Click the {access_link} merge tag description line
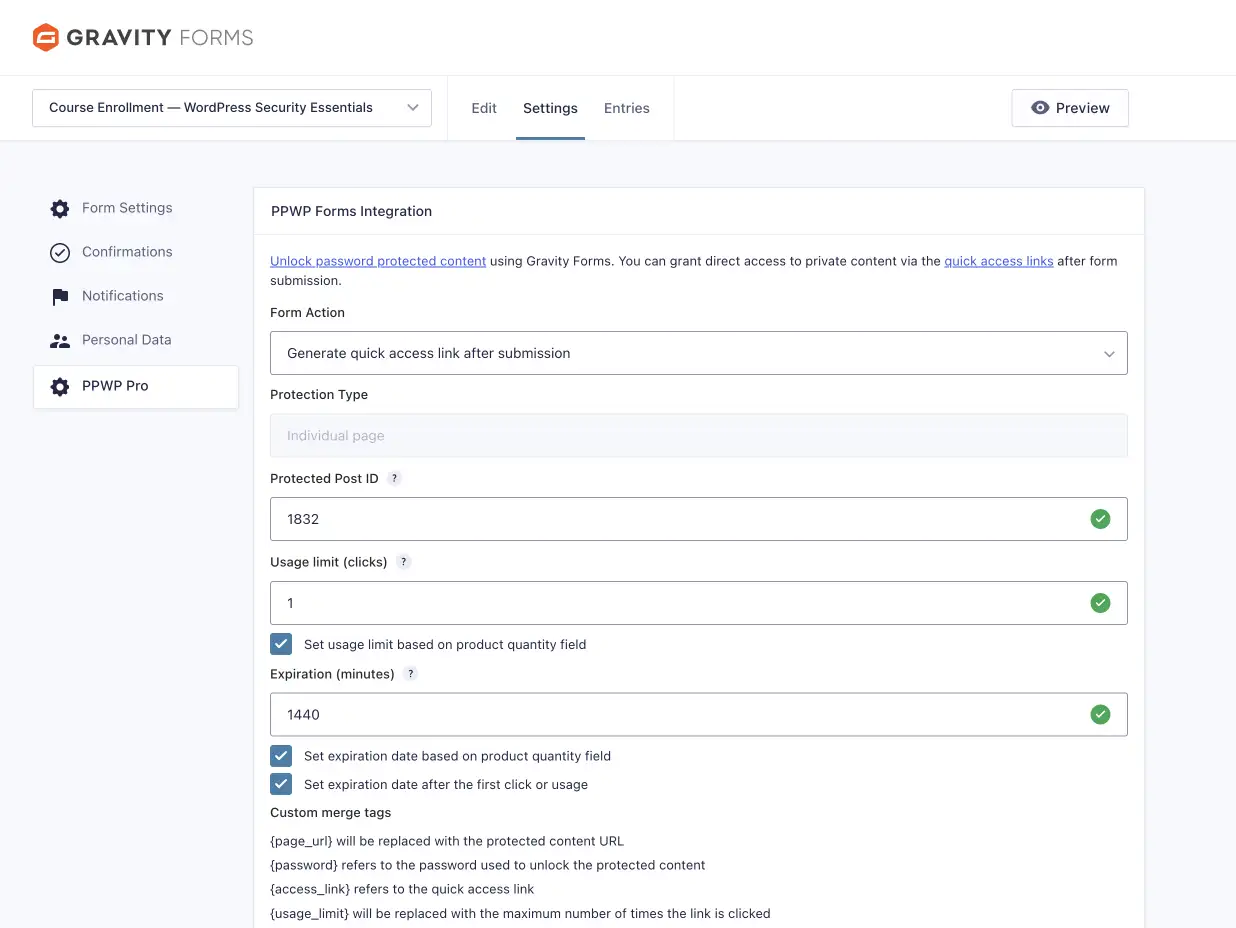Viewport: 1236px width, 928px height. click(402, 889)
